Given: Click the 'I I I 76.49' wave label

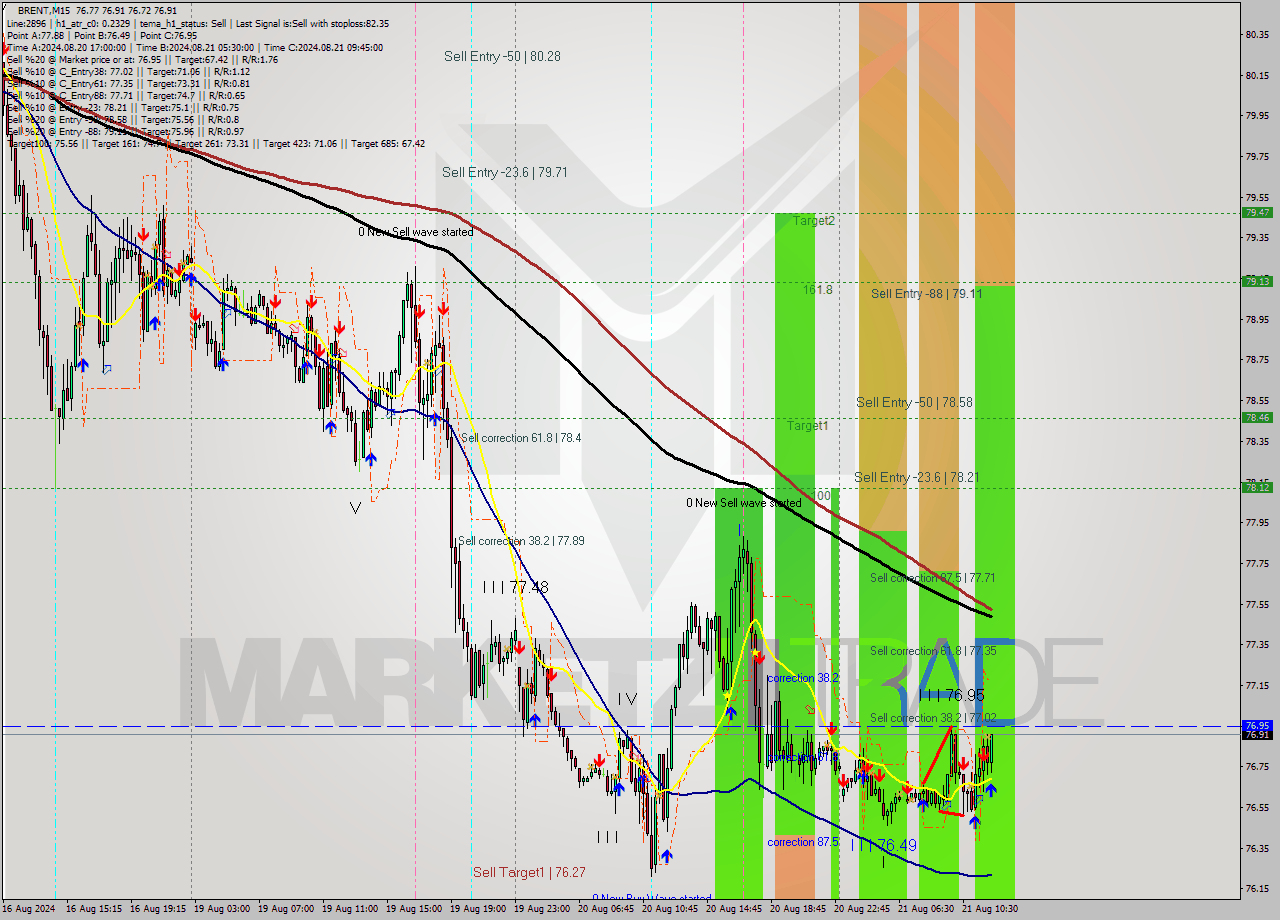Looking at the screenshot, I should 884,845.
